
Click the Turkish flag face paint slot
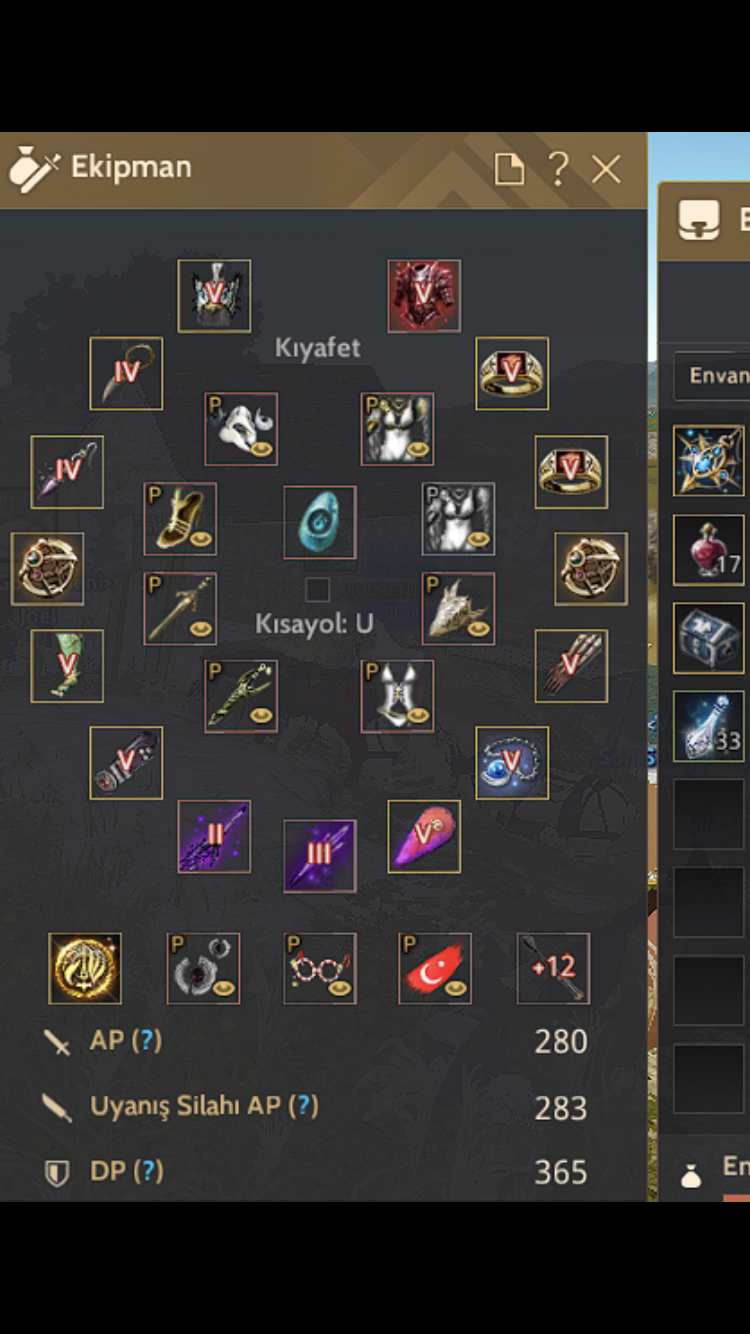(435, 968)
